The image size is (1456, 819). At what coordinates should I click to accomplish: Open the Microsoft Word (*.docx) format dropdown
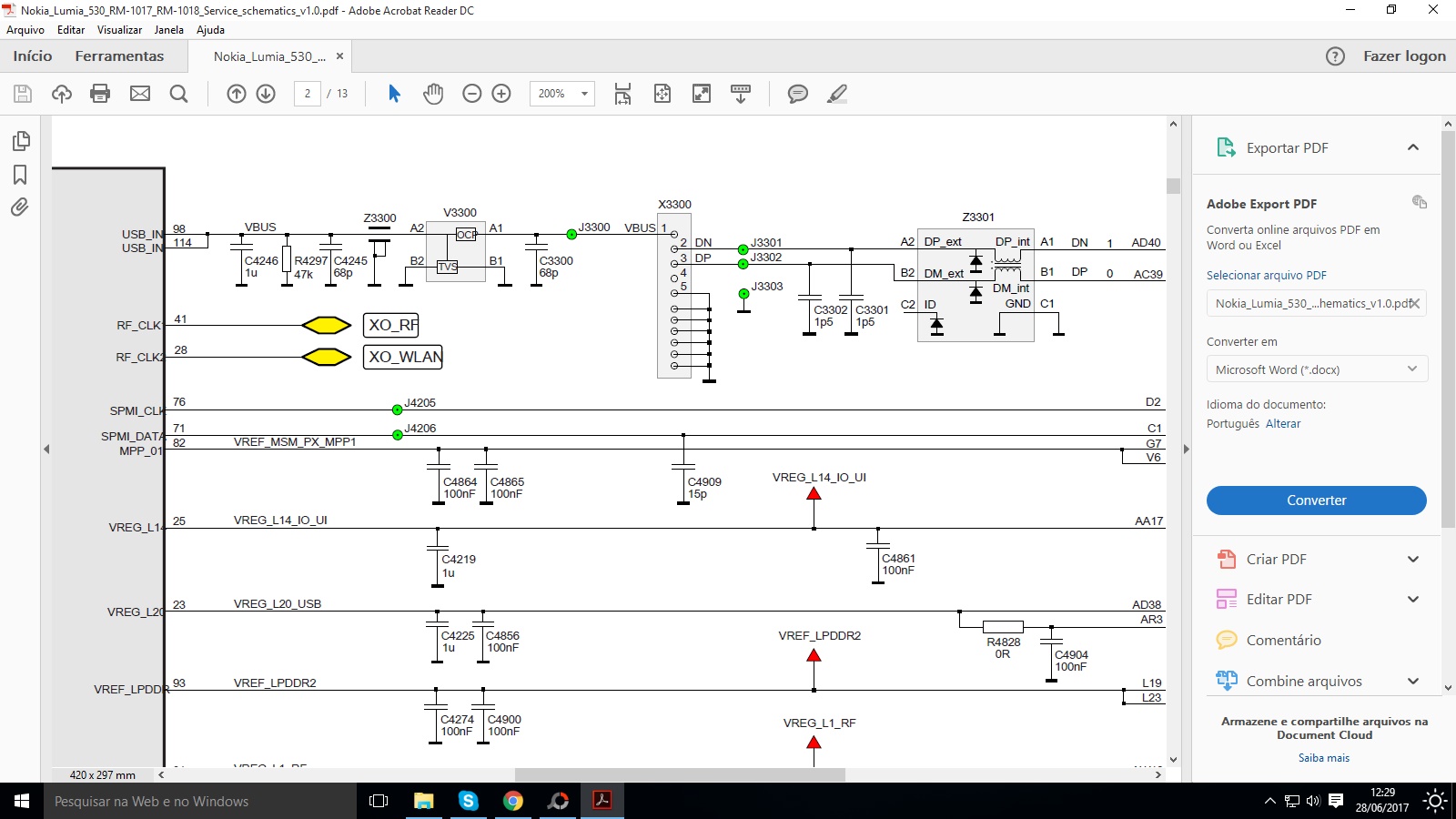(x=1317, y=369)
